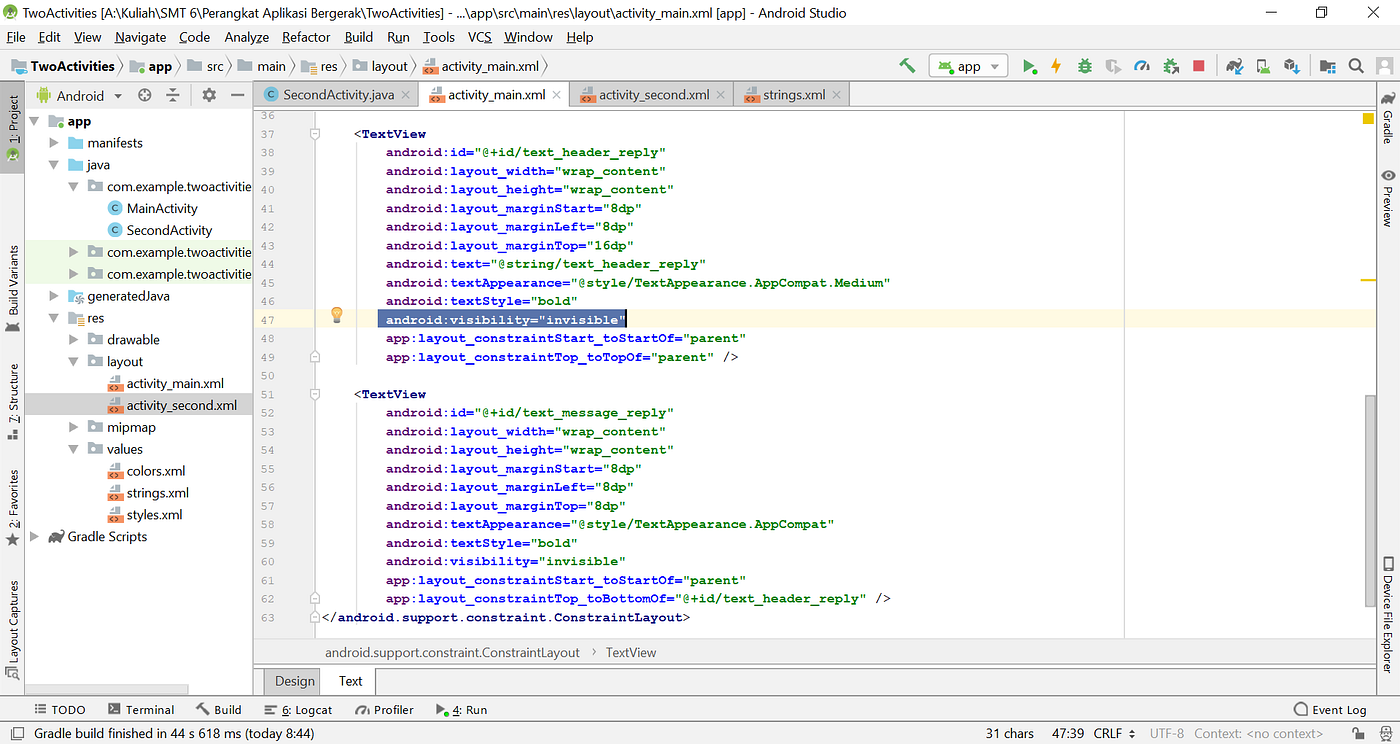This screenshot has width=1400, height=744.
Task: Open the app run configuration dropdown
Action: tap(968, 66)
